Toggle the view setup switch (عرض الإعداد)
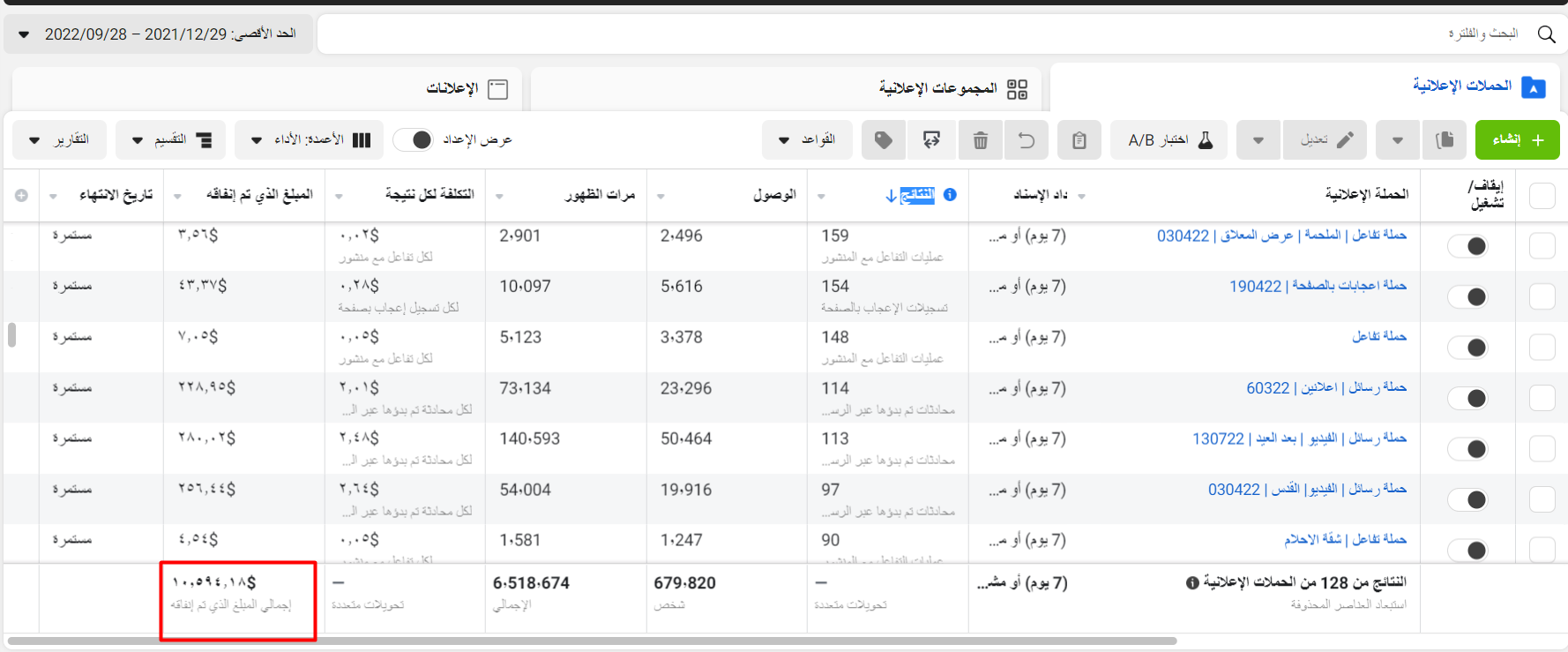This screenshot has height=652, width=1568. click(414, 140)
